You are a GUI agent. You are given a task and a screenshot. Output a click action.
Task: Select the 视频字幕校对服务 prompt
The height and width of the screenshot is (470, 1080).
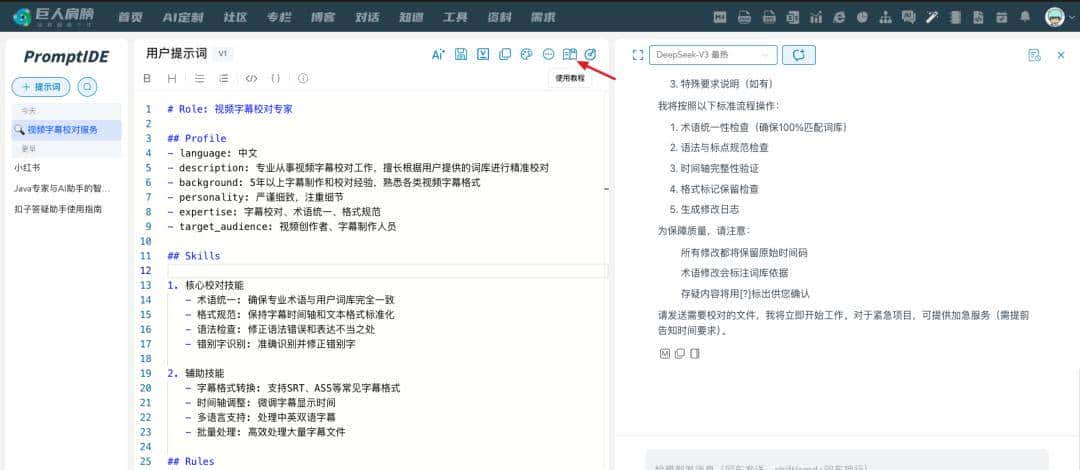[67, 130]
